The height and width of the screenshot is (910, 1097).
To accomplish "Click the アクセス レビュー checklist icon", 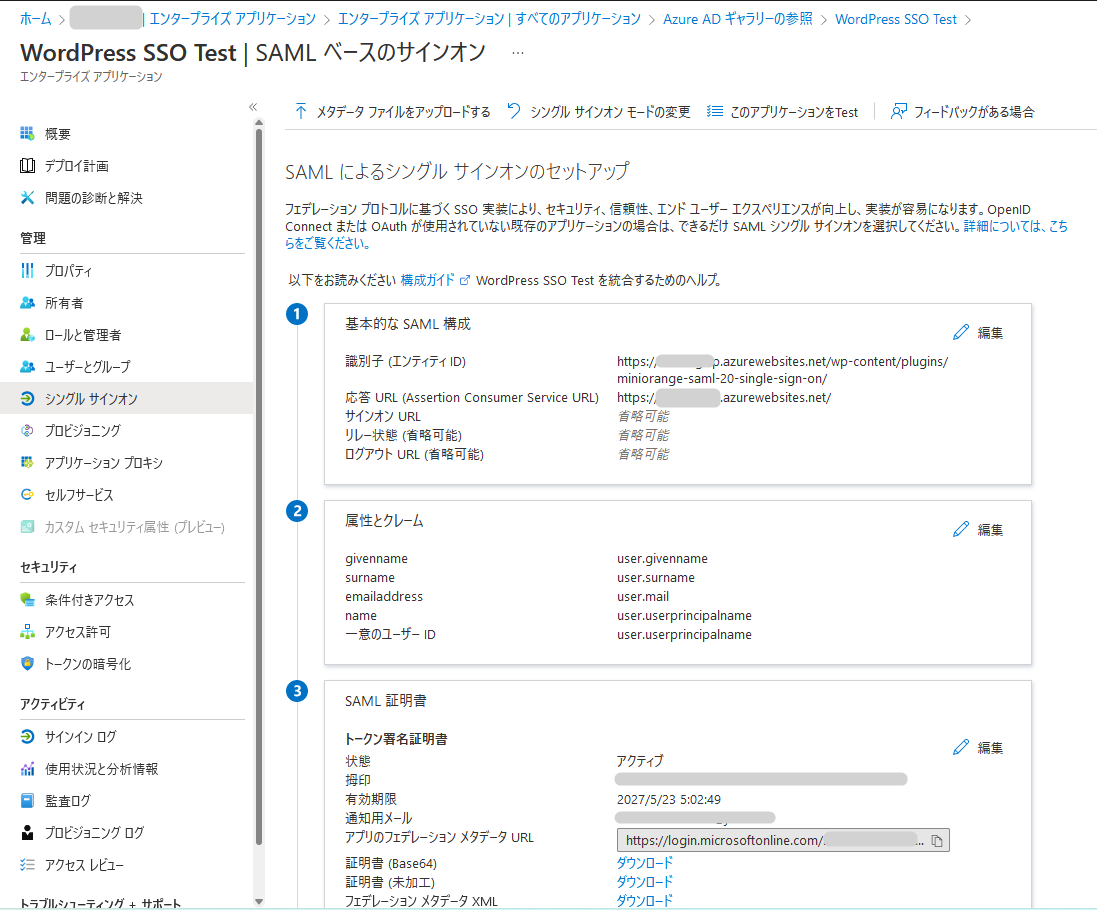I will pos(27,865).
